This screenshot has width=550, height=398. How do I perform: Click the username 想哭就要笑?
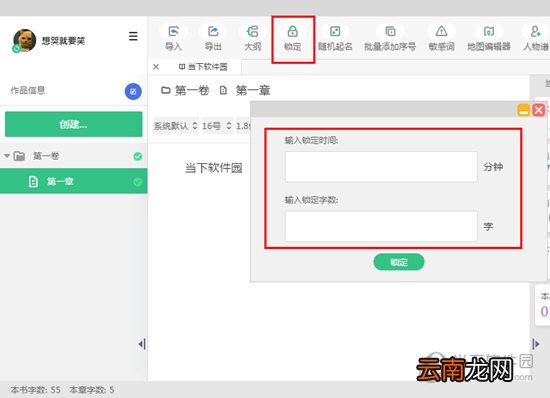pos(63,41)
